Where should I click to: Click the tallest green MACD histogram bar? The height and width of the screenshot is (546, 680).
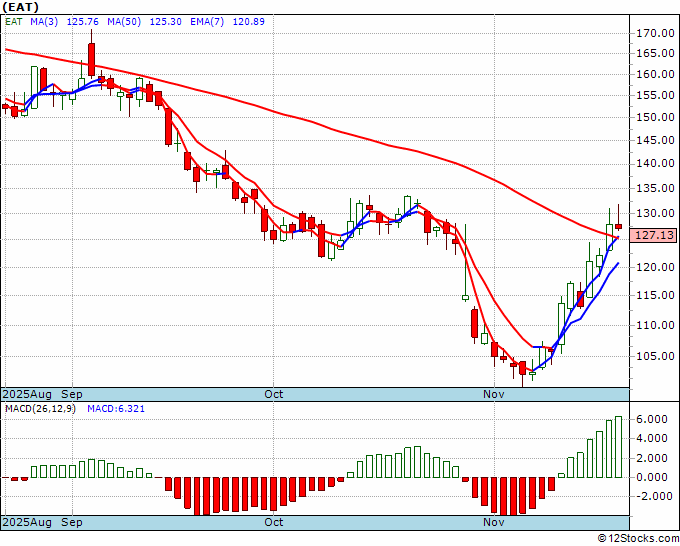(x=618, y=447)
